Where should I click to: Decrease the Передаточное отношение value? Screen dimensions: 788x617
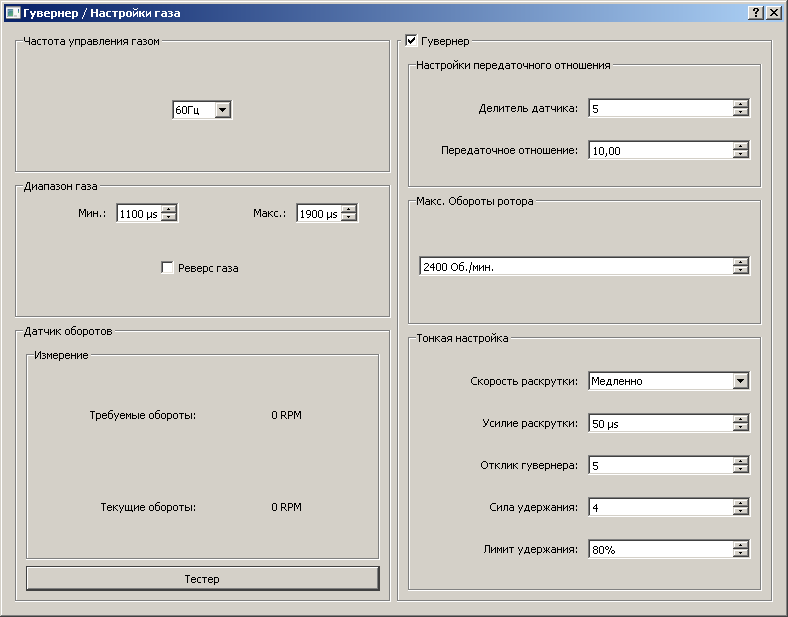(740, 154)
